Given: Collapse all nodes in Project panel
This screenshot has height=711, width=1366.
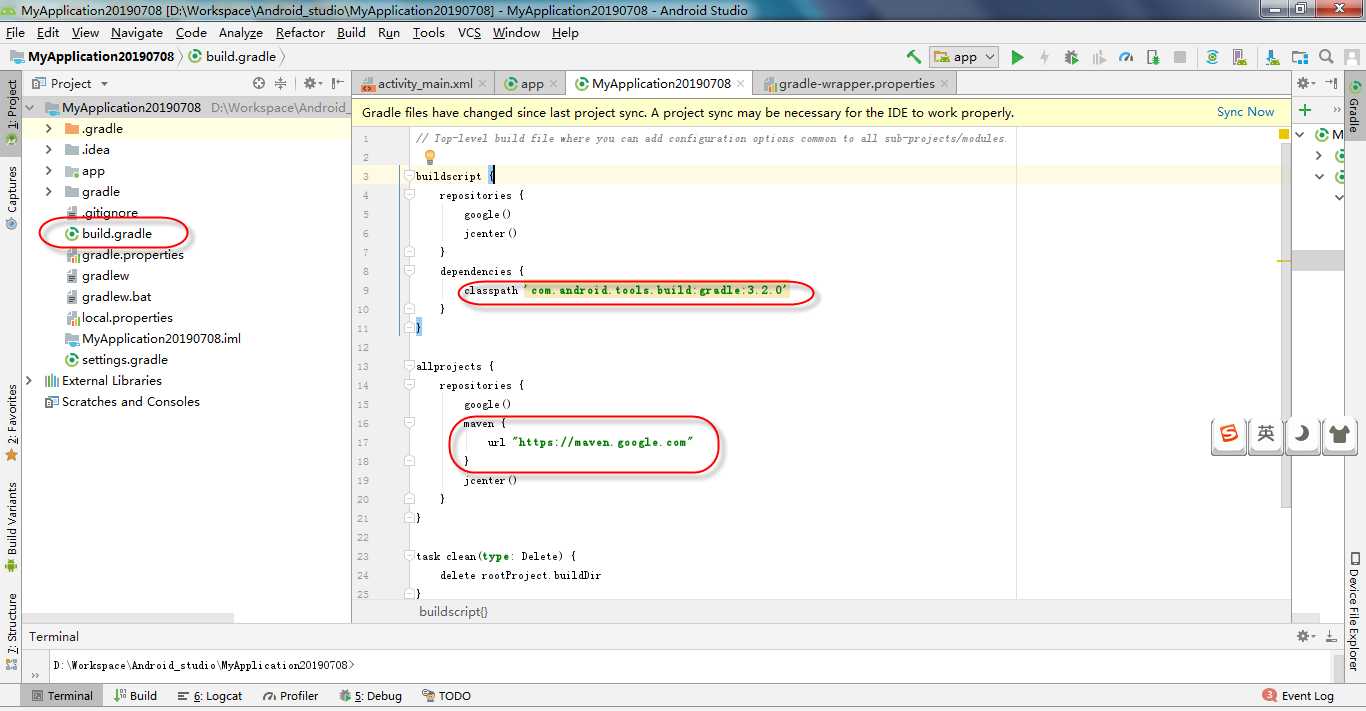Looking at the screenshot, I should [281, 84].
